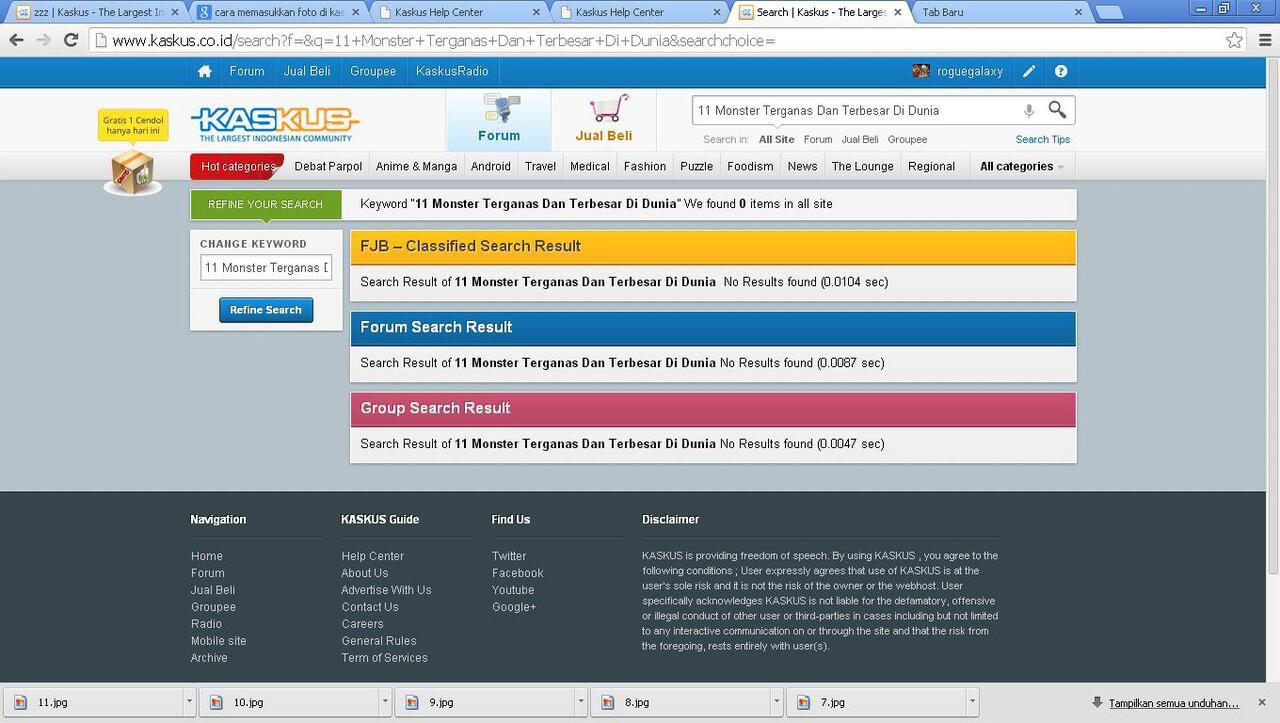Image resolution: width=1280 pixels, height=723 pixels.
Task: Click the Change Keyword input box
Action: (x=266, y=268)
